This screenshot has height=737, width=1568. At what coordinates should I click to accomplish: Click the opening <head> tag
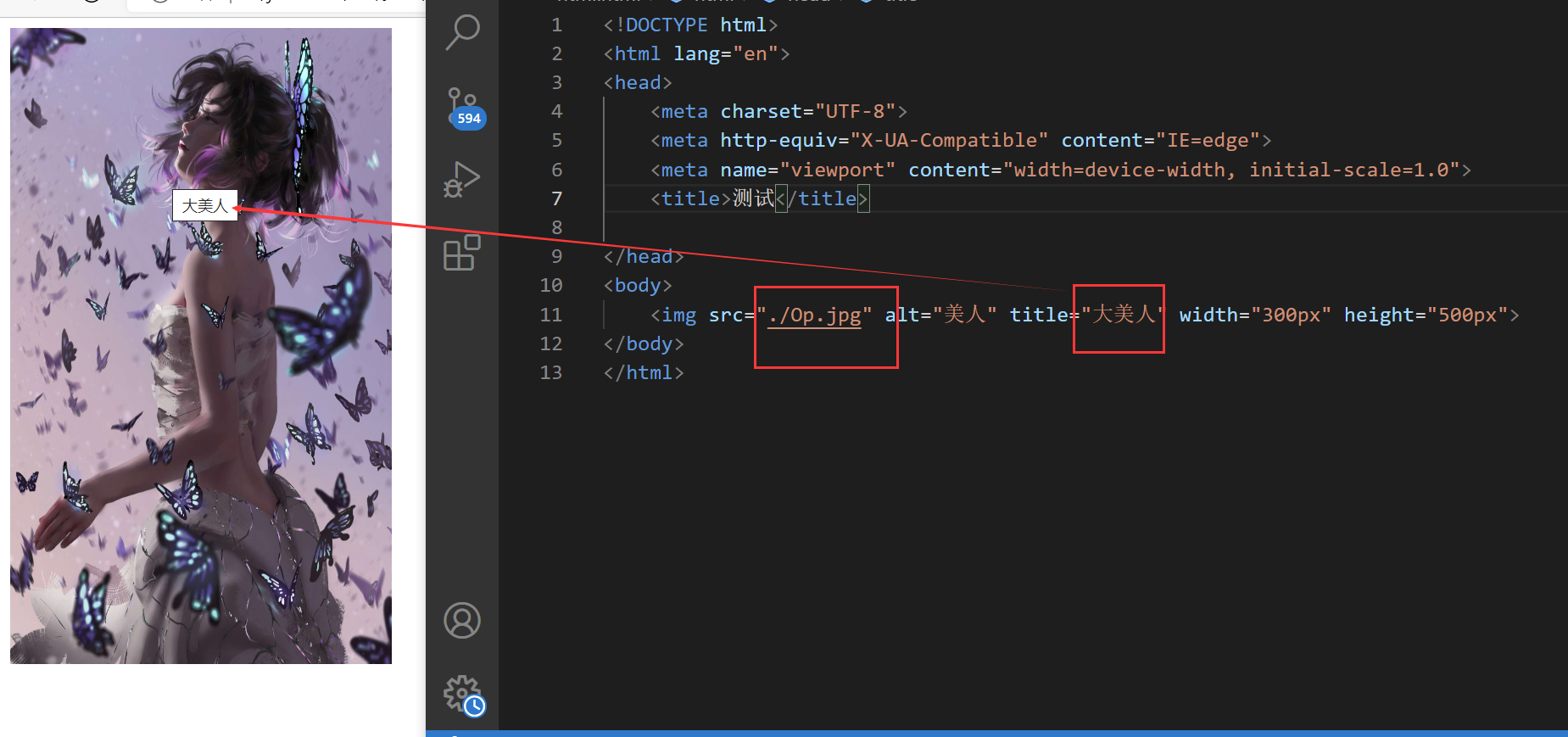(x=638, y=83)
